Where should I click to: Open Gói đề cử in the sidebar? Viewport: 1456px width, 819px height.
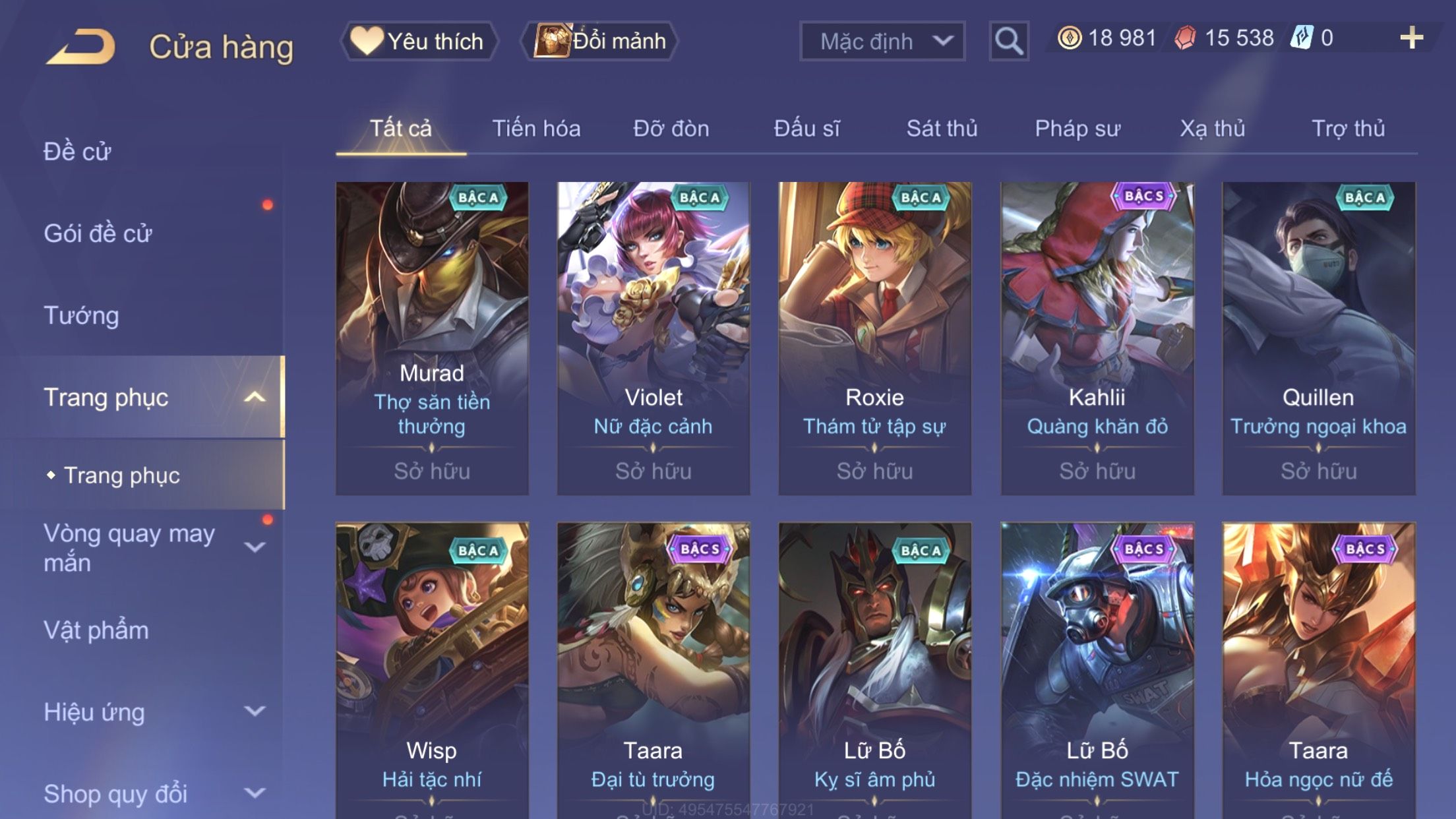coord(98,233)
